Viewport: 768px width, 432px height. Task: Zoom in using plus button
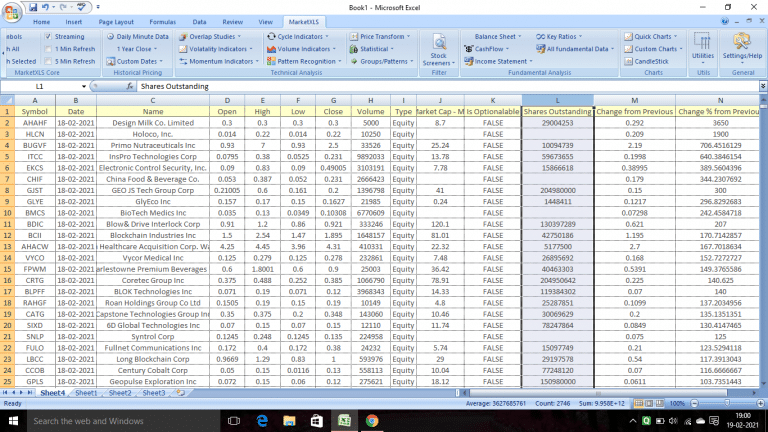click(760, 404)
